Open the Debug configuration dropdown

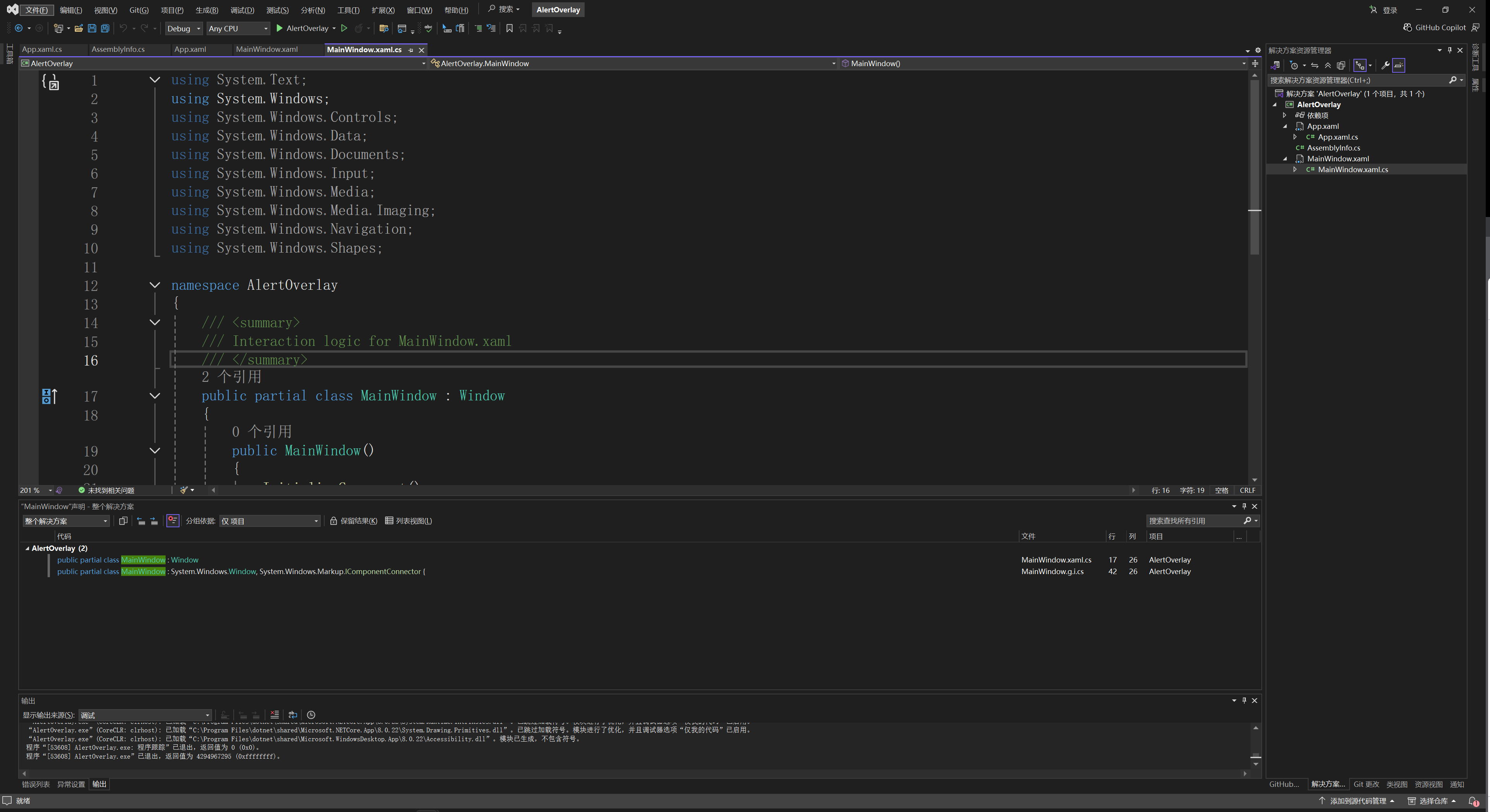click(x=184, y=28)
